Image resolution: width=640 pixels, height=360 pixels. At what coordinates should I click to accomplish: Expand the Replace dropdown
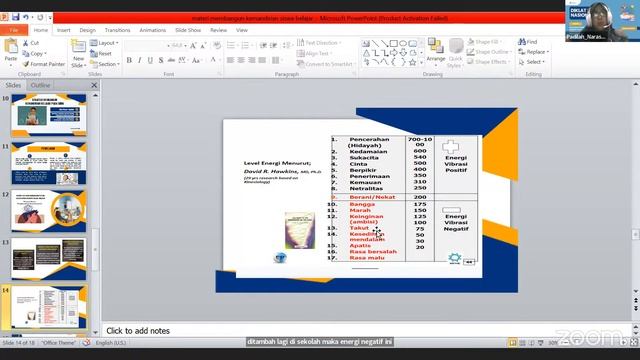pos(548,52)
